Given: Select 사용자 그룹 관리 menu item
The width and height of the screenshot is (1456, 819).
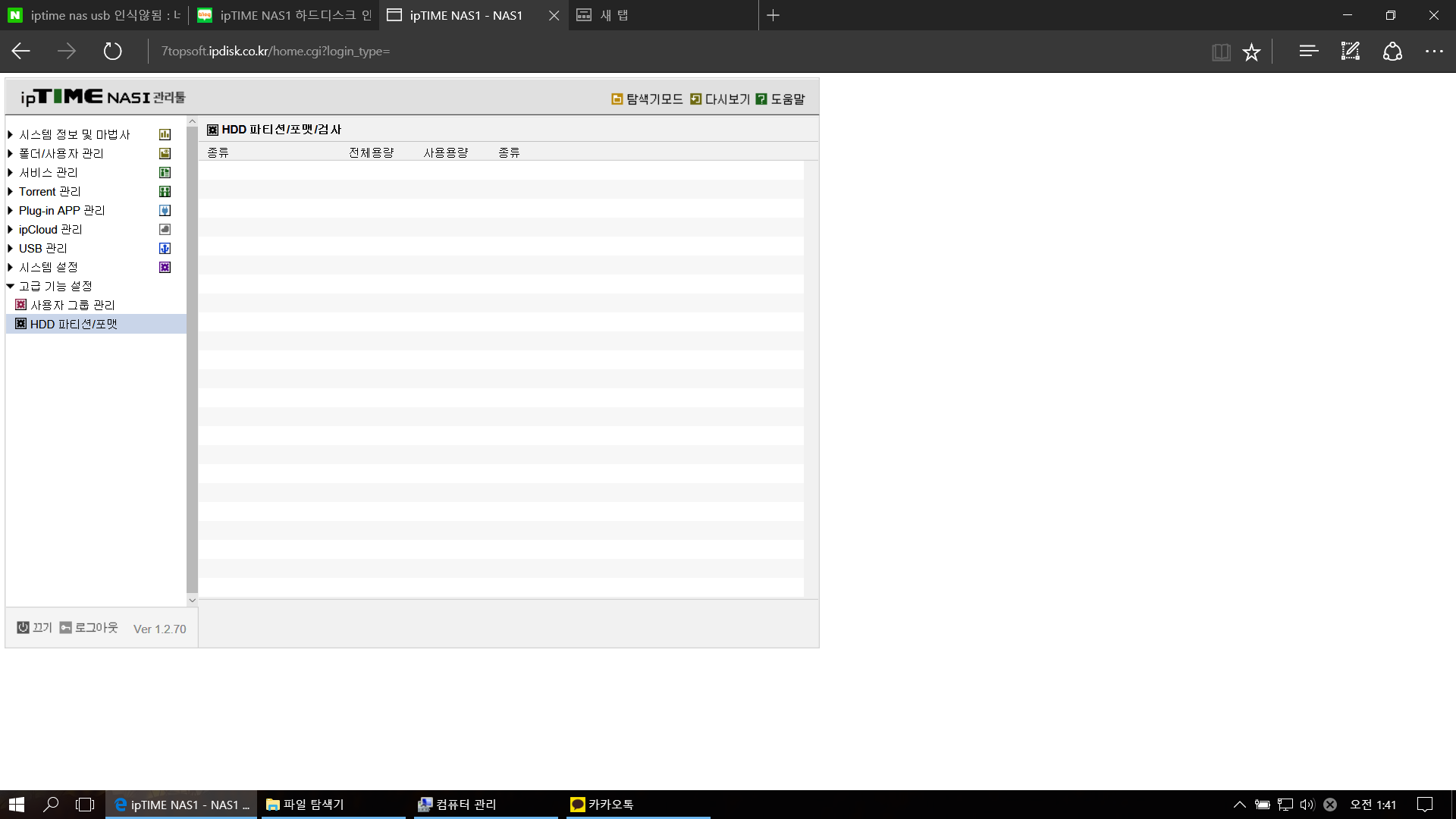Looking at the screenshot, I should click(x=72, y=305).
